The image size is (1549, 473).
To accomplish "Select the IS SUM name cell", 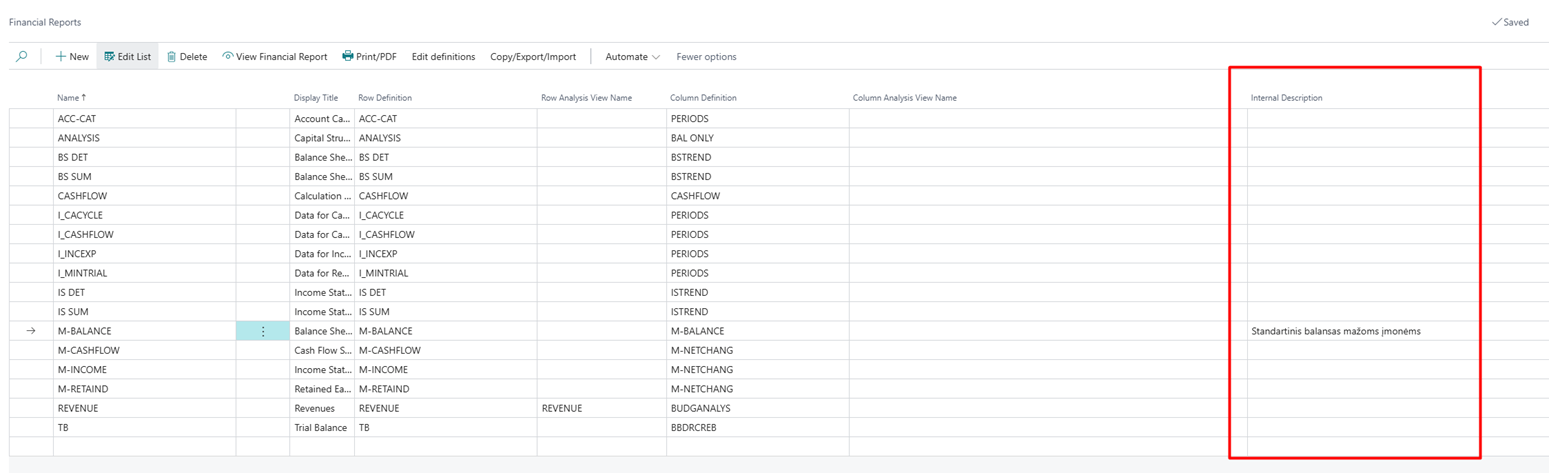I will pos(145,312).
